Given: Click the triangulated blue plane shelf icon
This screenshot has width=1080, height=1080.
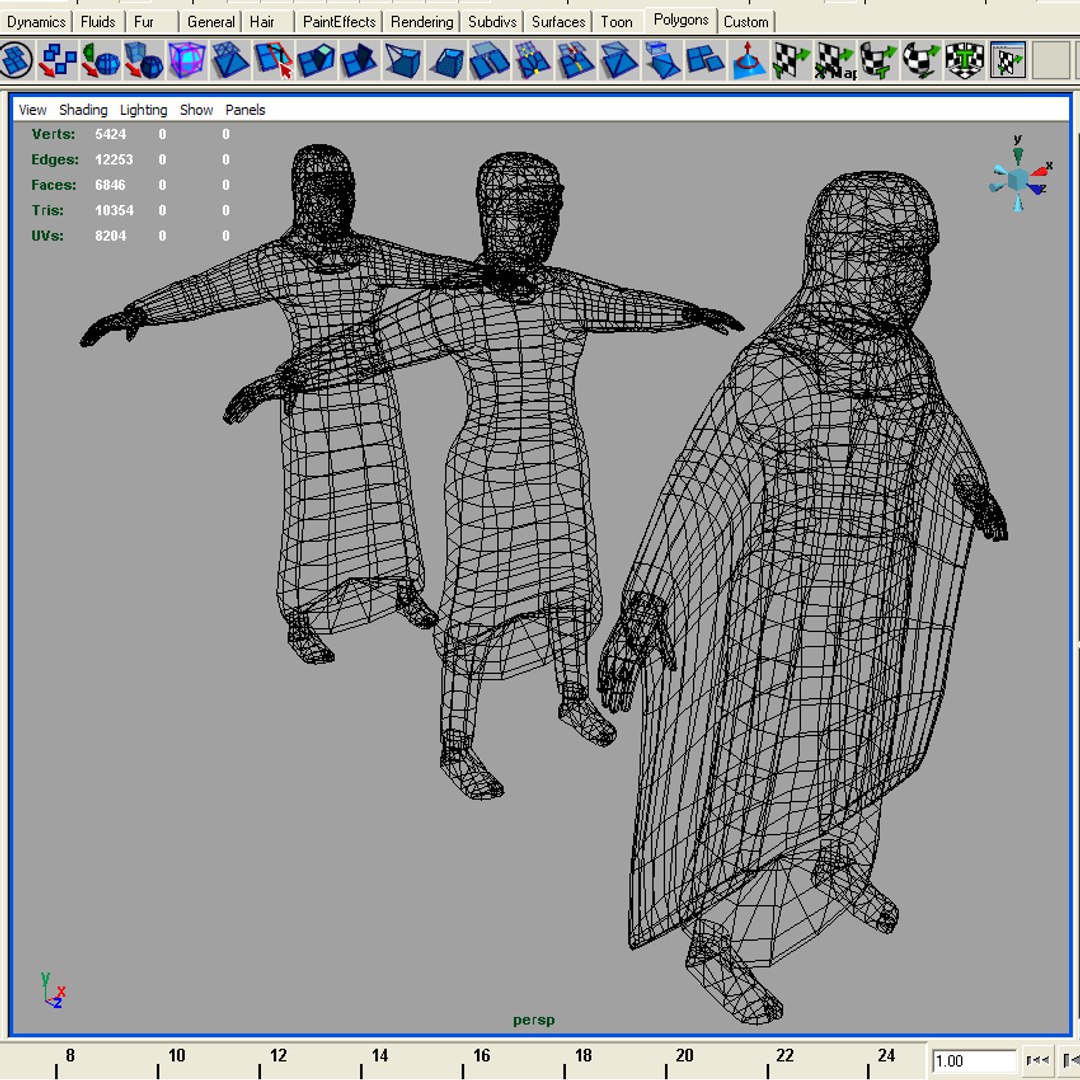Looking at the screenshot, I should pyautogui.click(x=230, y=60).
